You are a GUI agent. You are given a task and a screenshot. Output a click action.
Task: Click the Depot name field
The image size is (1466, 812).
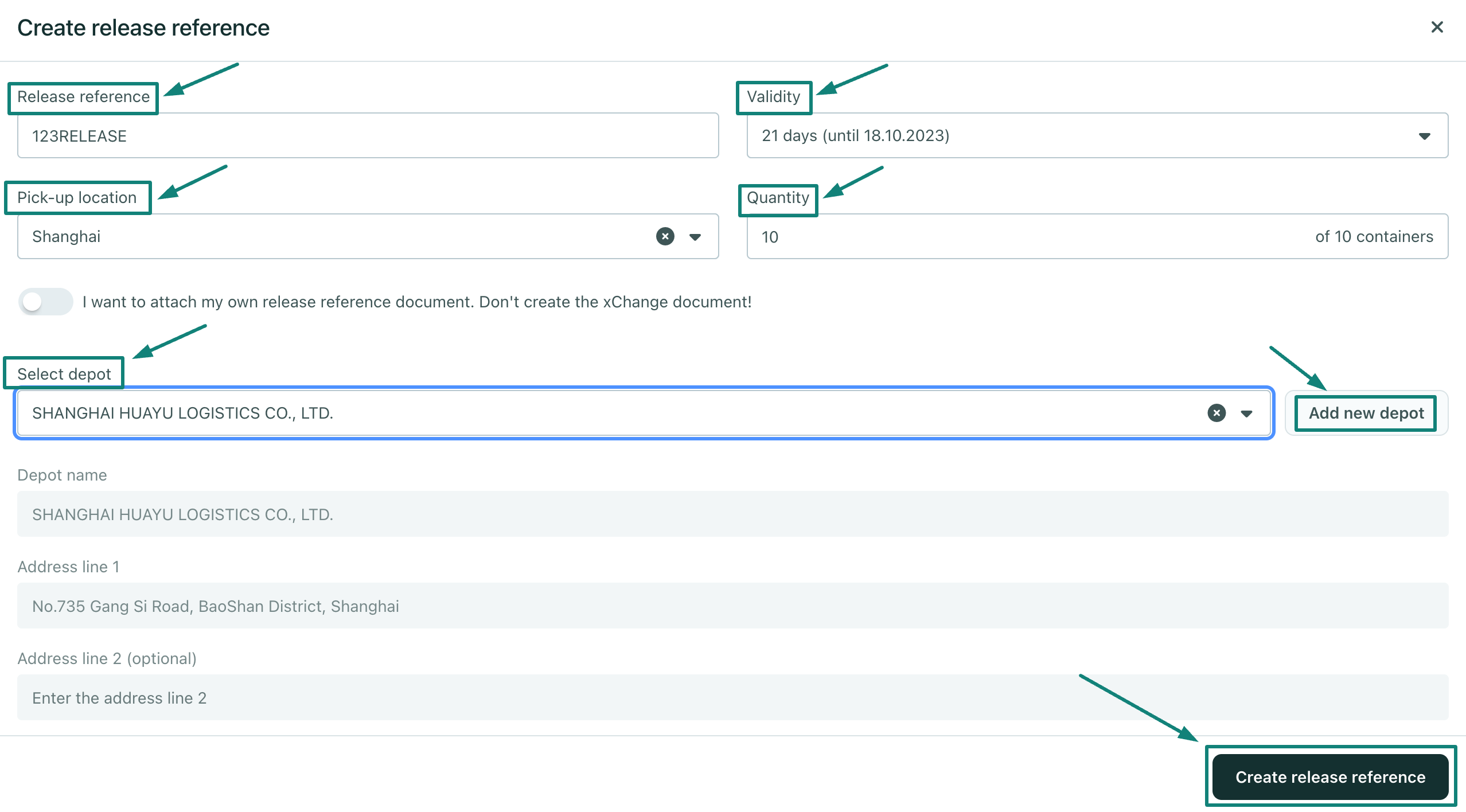coord(732,514)
